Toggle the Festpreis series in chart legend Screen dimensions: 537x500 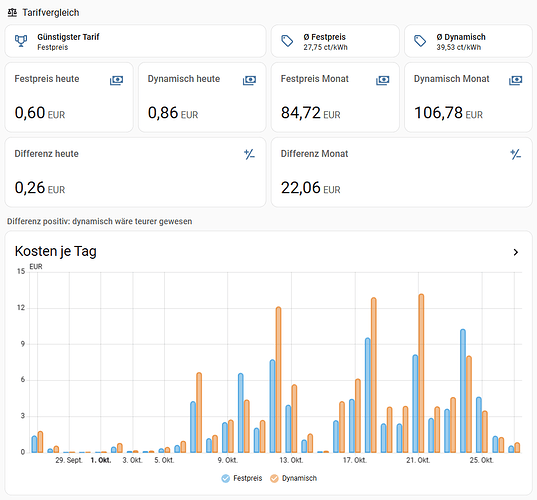tap(242, 478)
